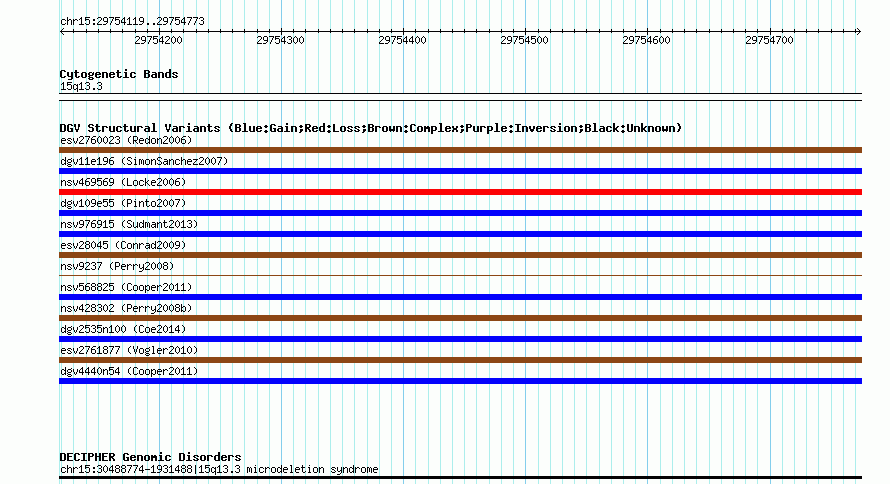Image resolution: width=890 pixels, height=484 pixels.
Task: Click ruler position 29754300
Action: [x=280, y=40]
